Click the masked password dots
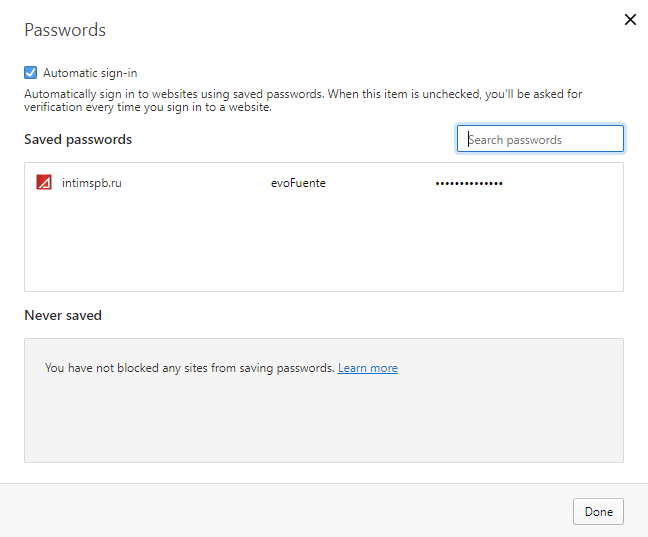The width and height of the screenshot is (648, 537). [469, 183]
